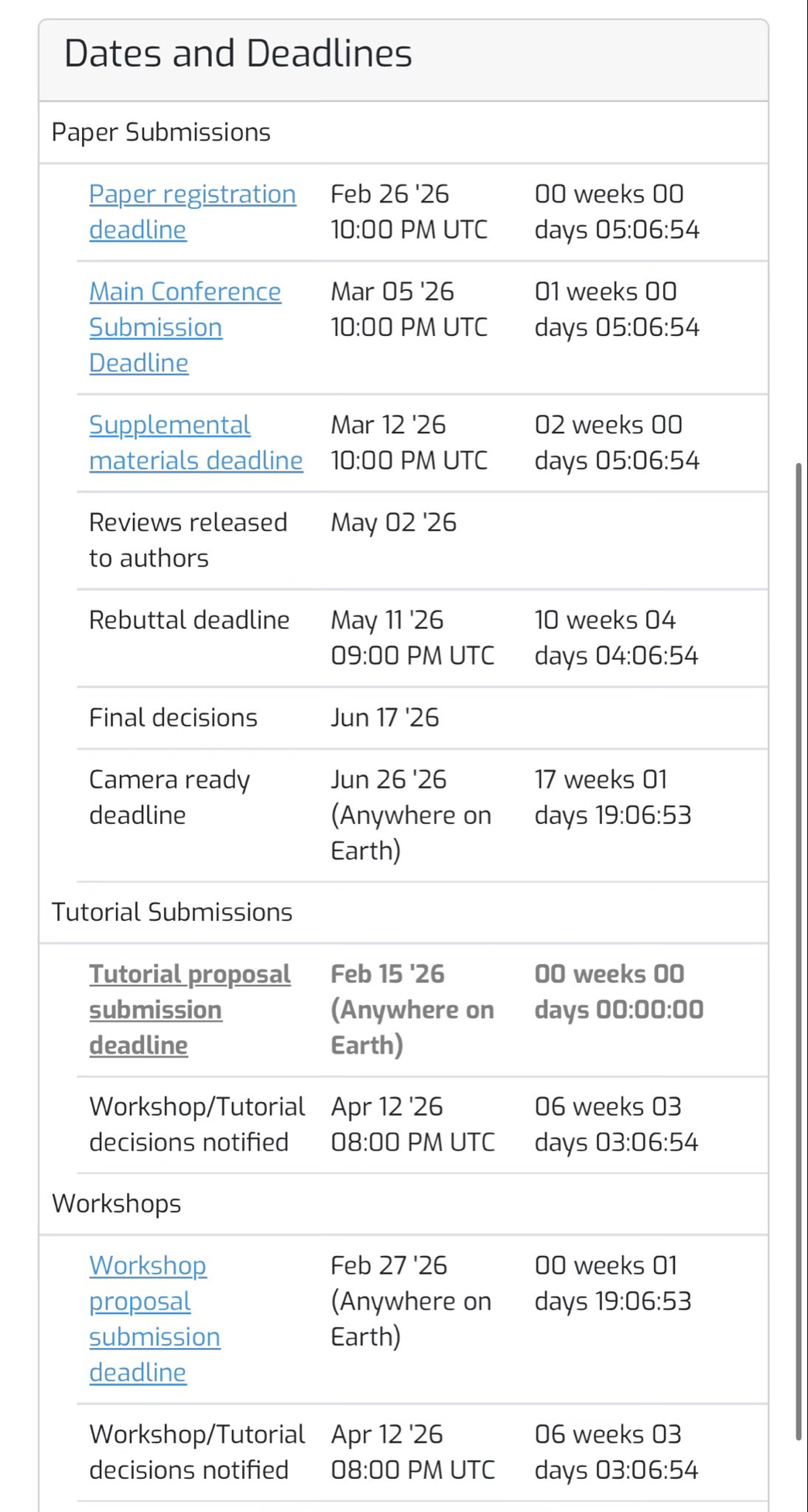Image resolution: width=808 pixels, height=1512 pixels.
Task: Click the Reviews released to authors label
Action: click(187, 540)
